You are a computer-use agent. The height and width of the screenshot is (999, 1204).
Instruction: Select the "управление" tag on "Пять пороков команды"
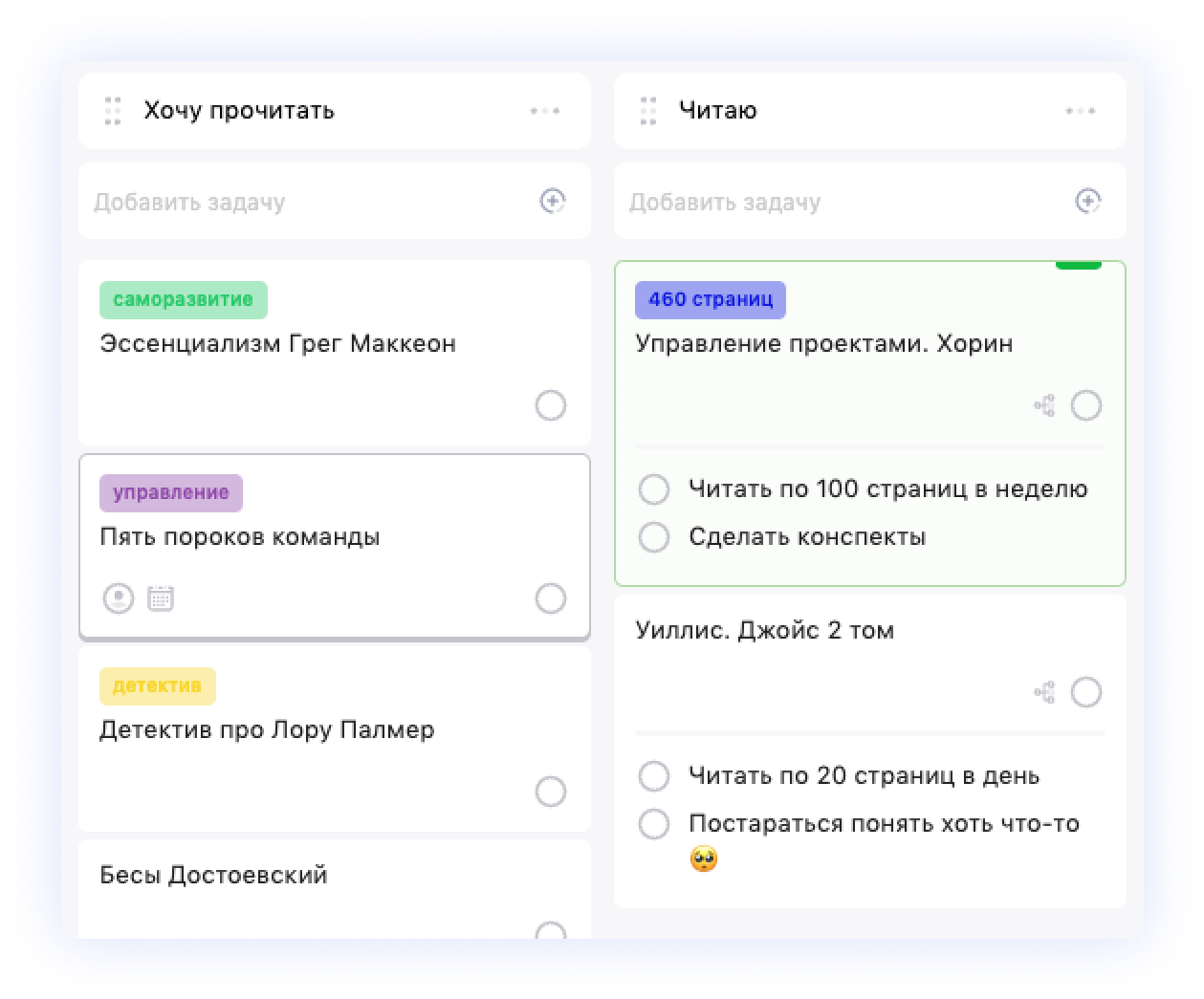170,493
